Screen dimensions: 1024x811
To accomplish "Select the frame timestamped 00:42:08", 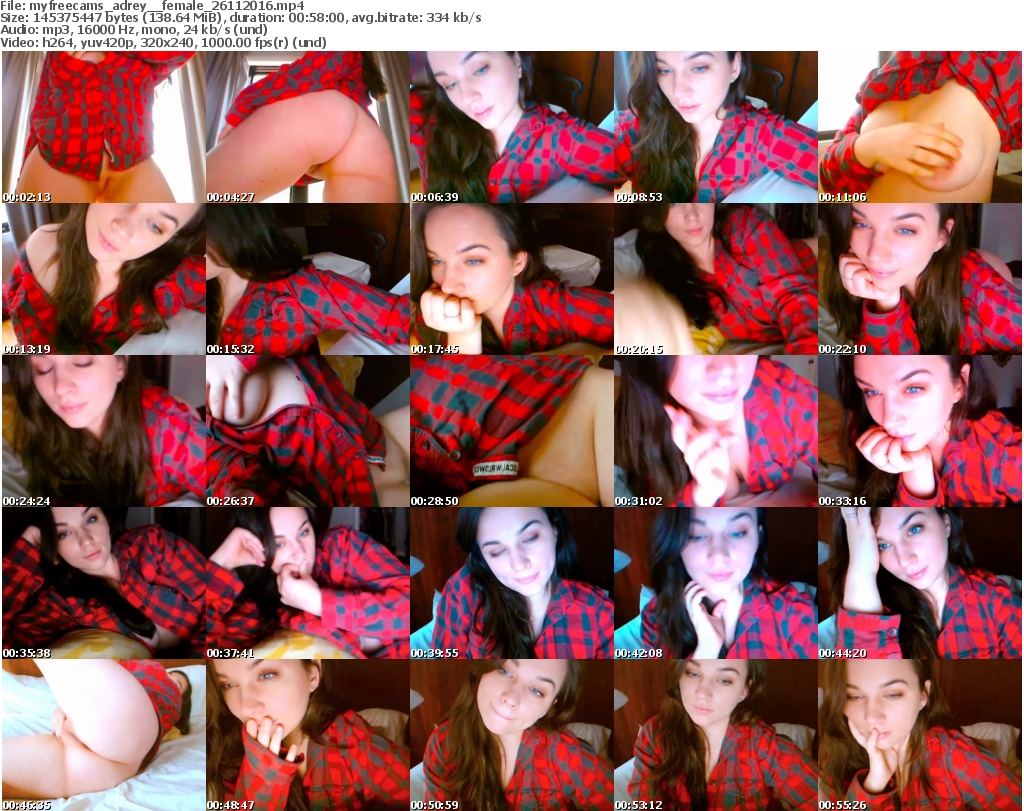I will 715,583.
